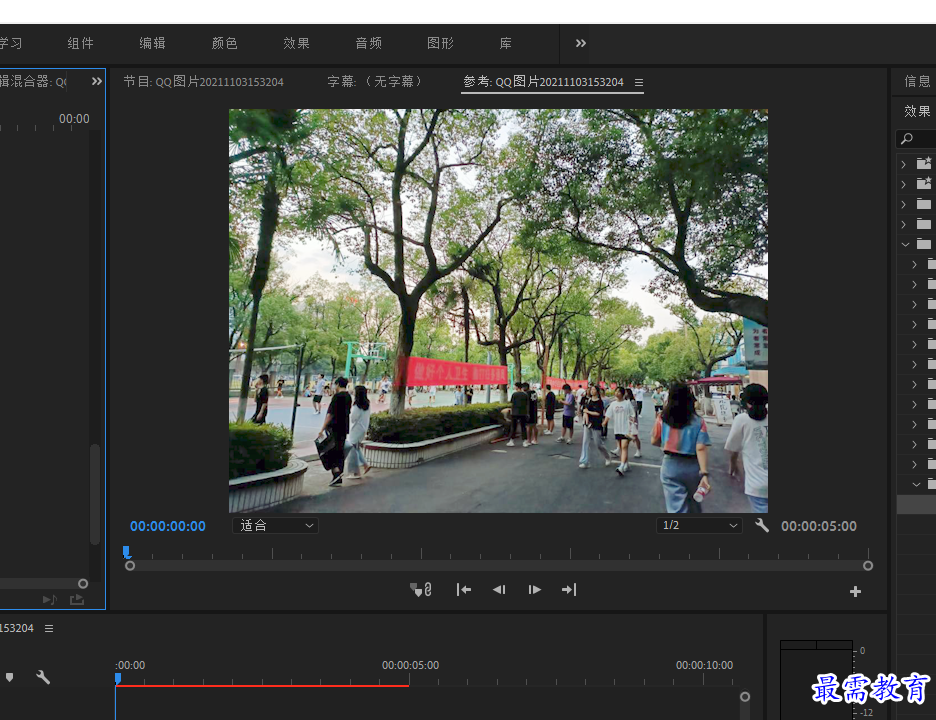This screenshot has width=936, height=720.
Task: Open the 库 workspace
Action: pos(506,43)
